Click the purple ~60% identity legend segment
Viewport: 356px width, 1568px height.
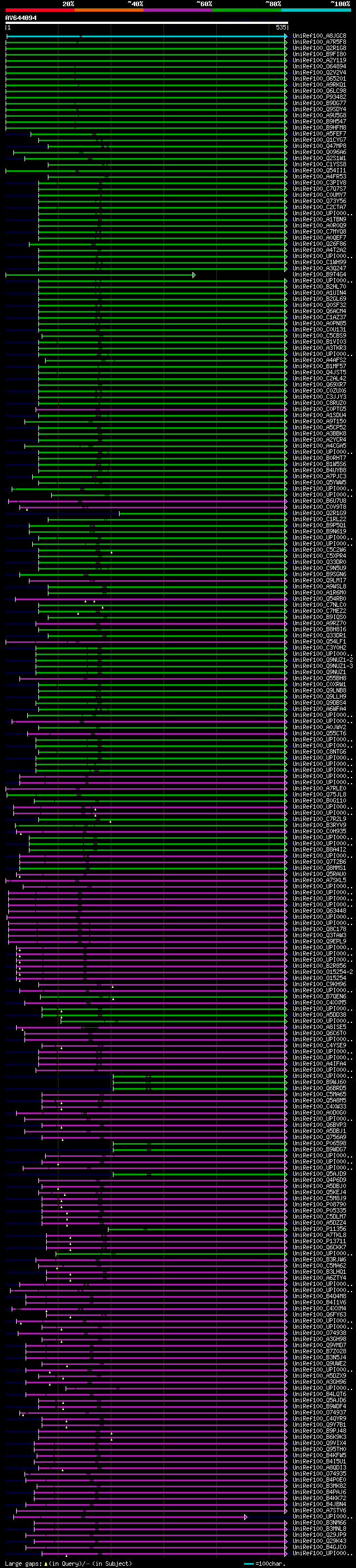coord(179,10)
